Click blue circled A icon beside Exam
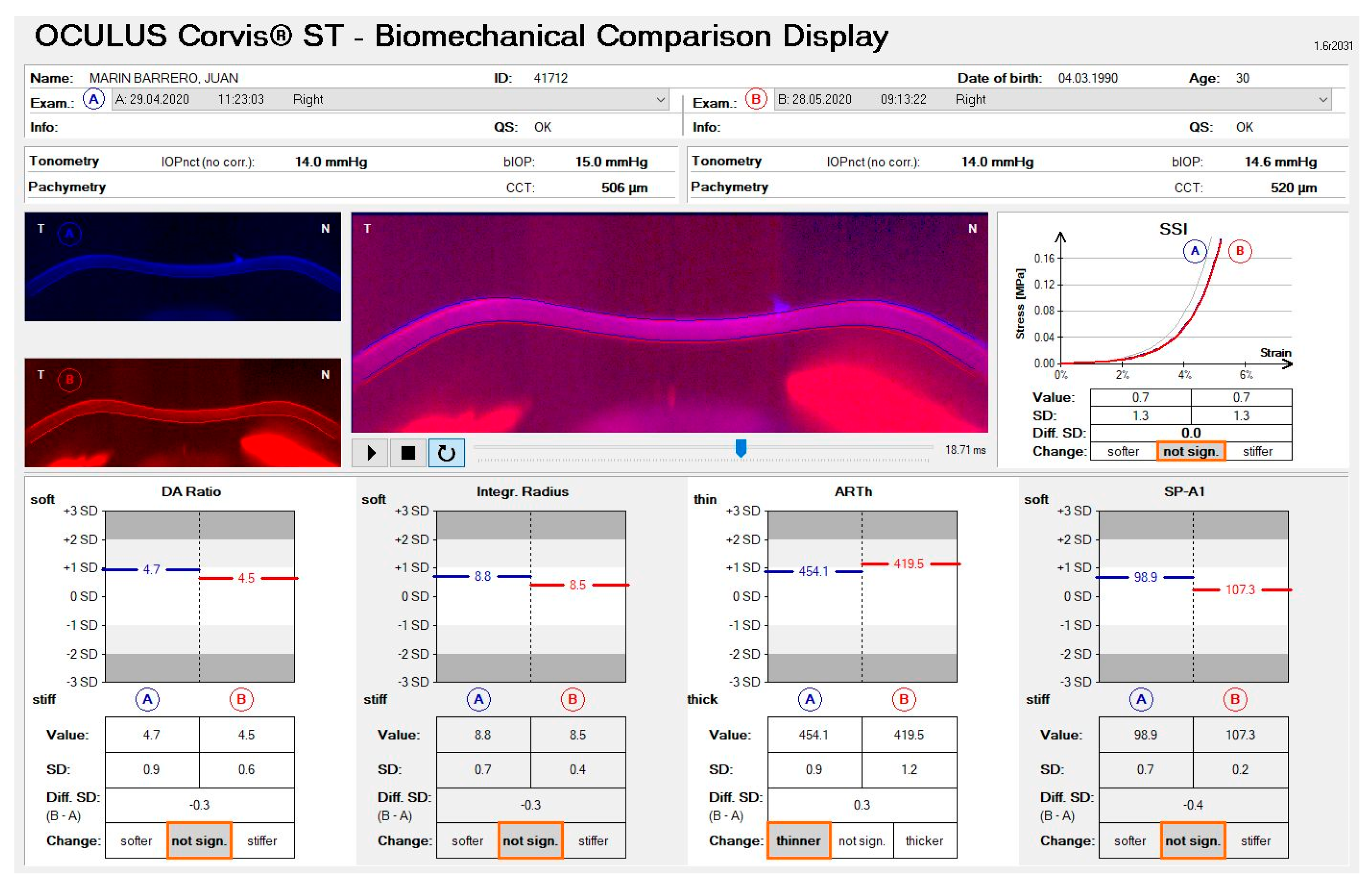 [93, 99]
